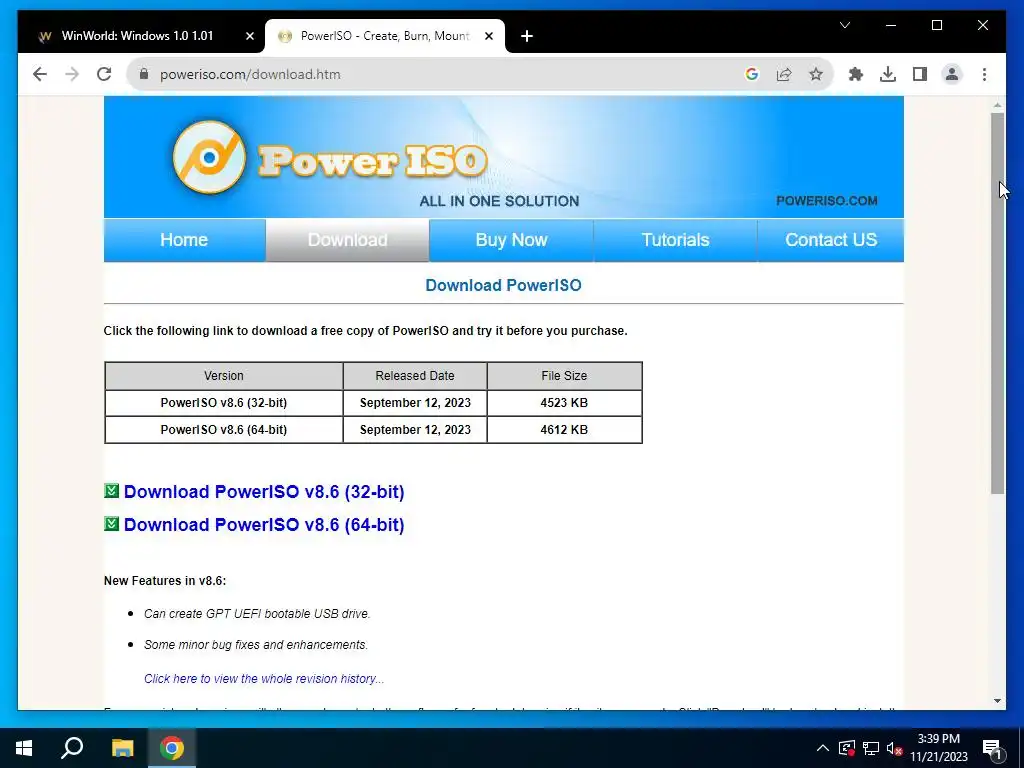Viewport: 1024px width, 768px height.
Task: Click the 4612 KB file size cell
Action: [x=564, y=430]
